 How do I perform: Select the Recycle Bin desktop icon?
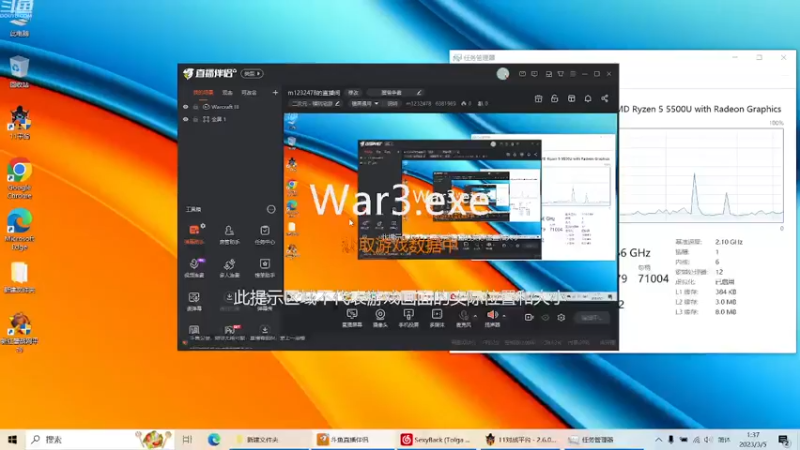click(19, 71)
